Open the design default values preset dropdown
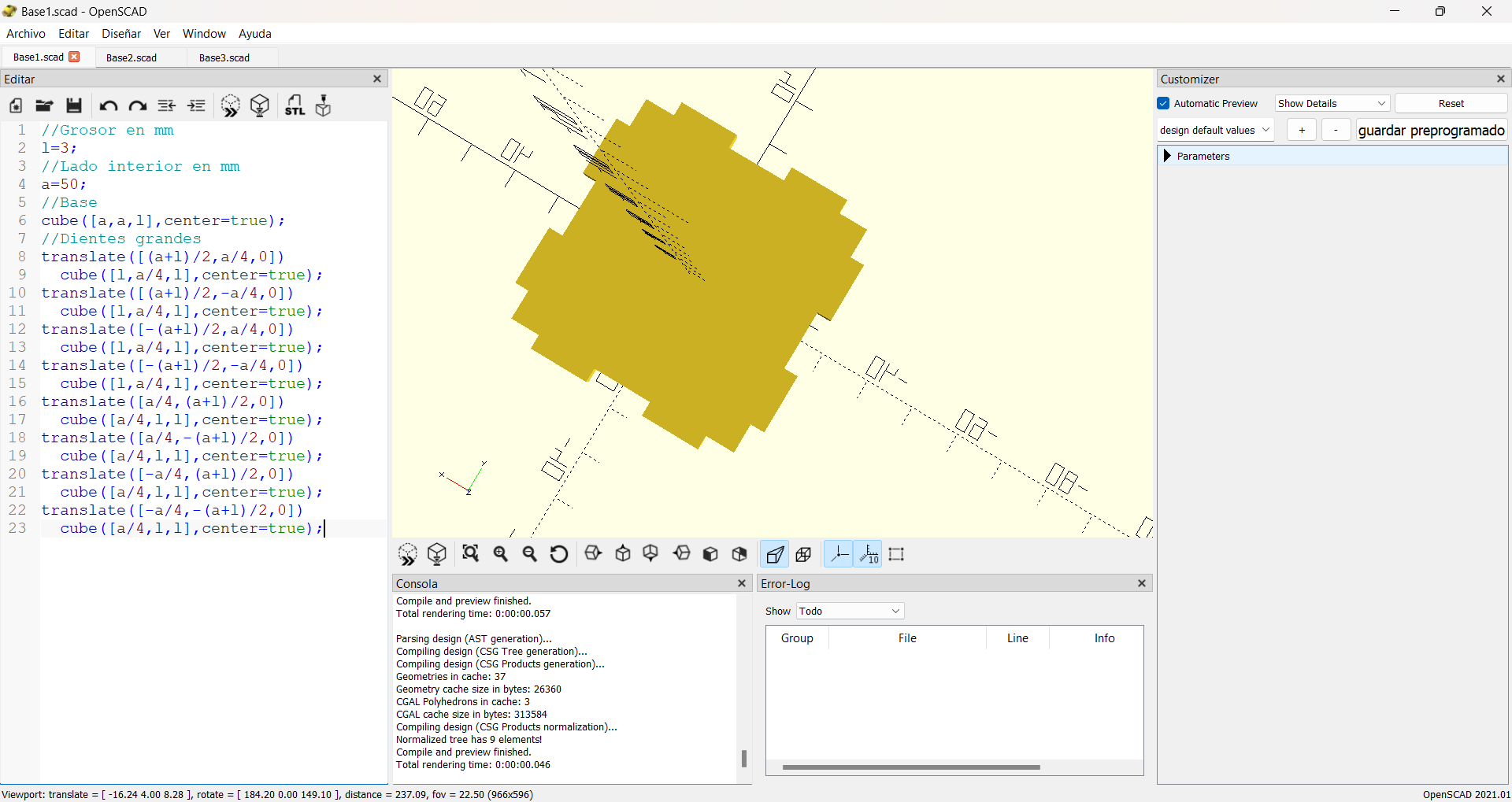 [1215, 130]
